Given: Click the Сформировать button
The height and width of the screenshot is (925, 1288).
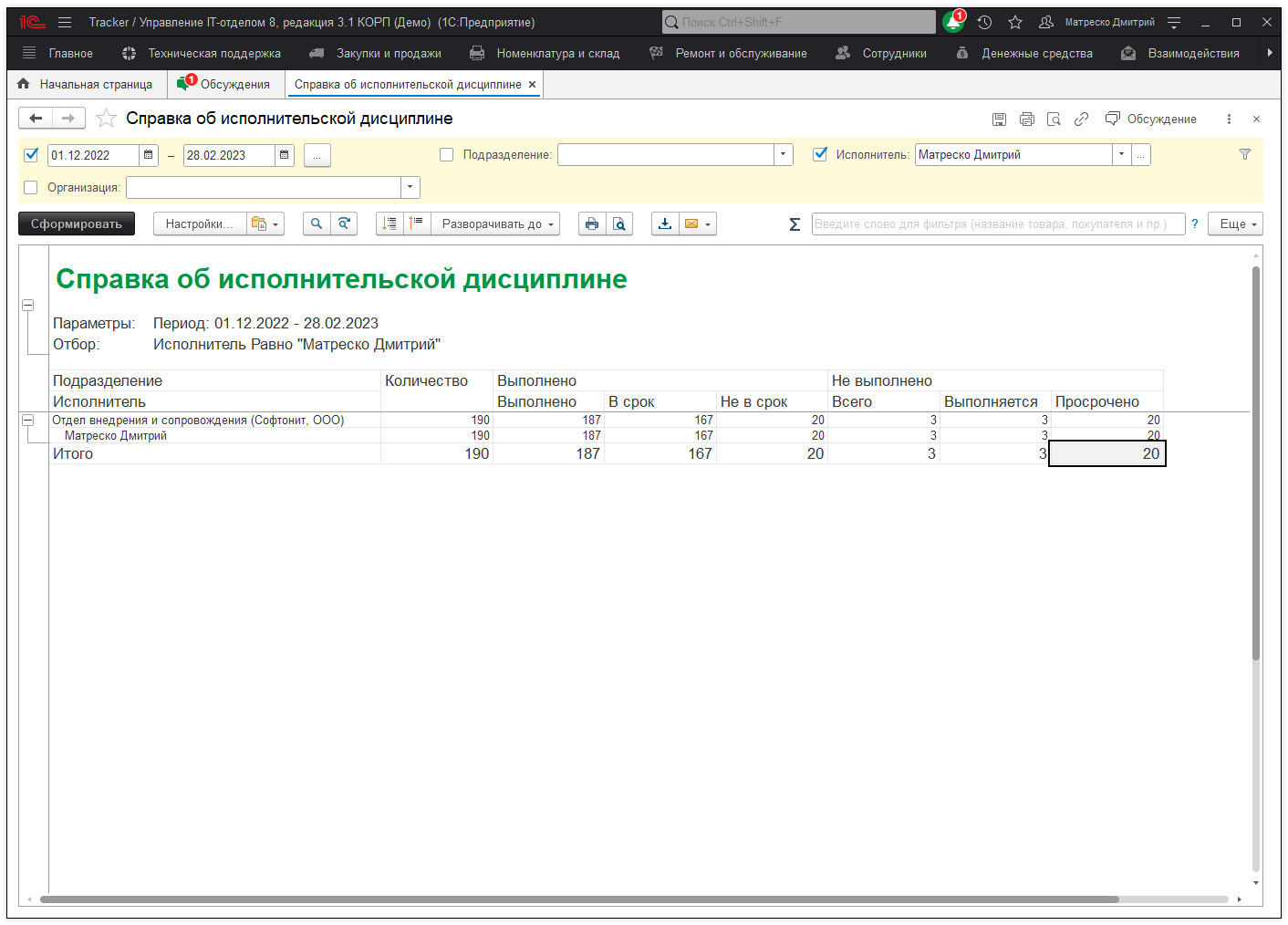Looking at the screenshot, I should point(77,223).
